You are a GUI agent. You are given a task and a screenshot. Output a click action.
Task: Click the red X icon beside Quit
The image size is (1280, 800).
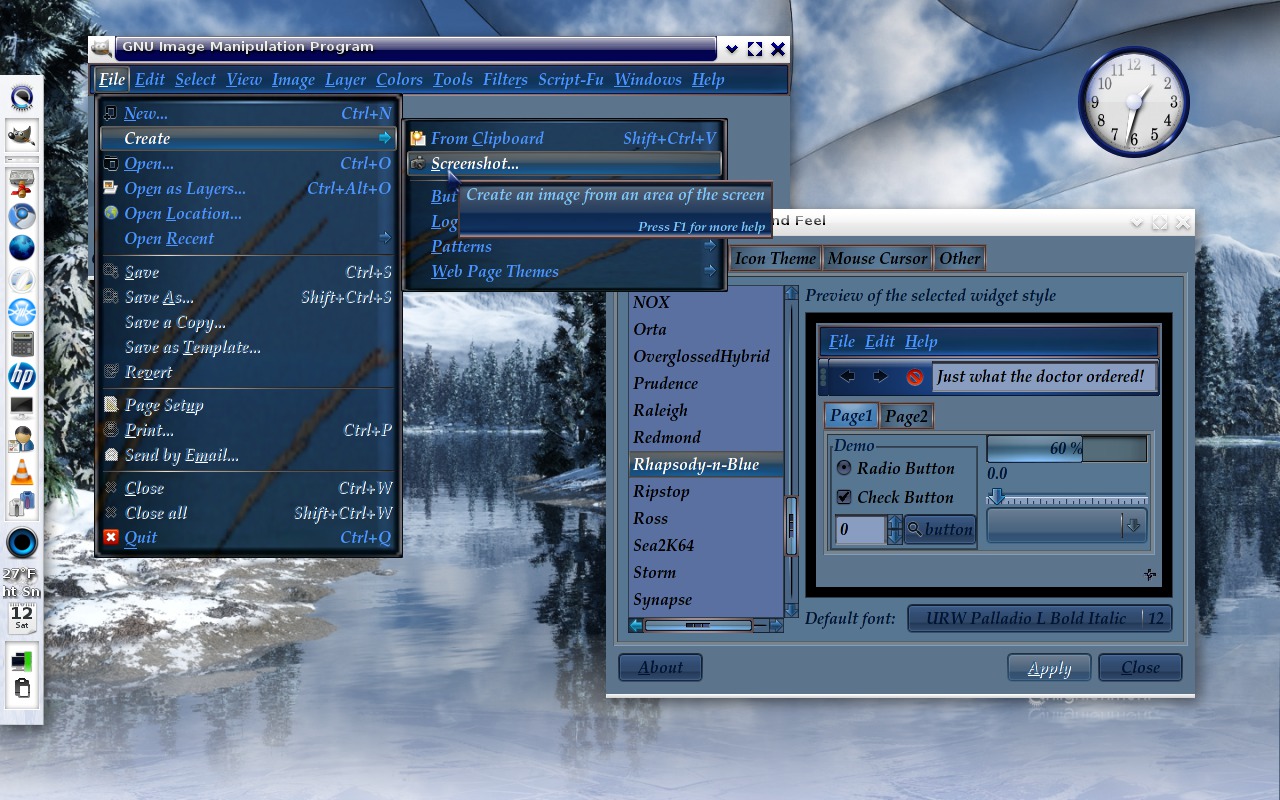pyautogui.click(x=111, y=537)
